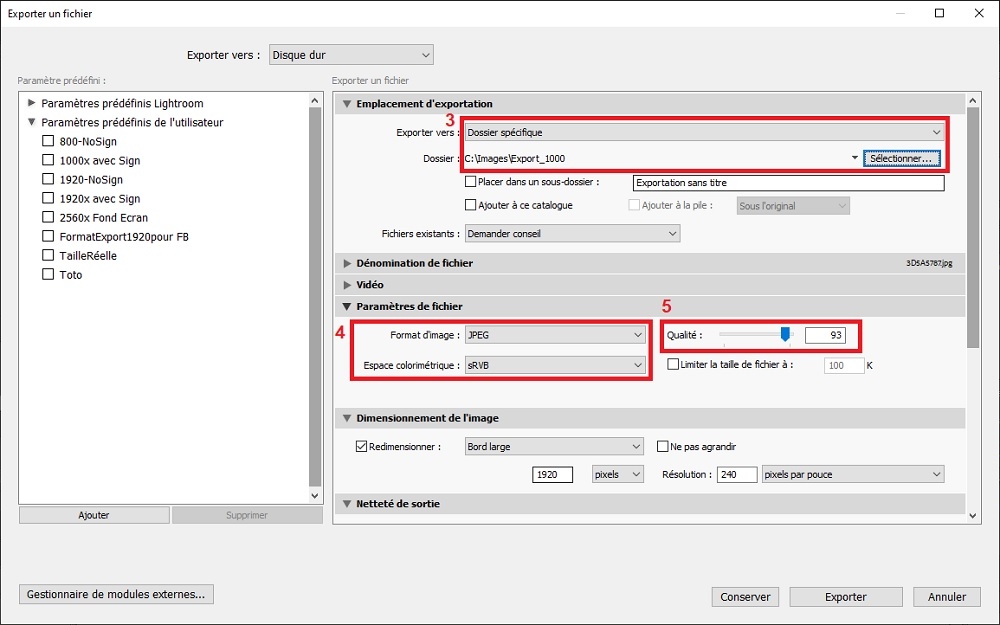Open the Format d'image JPEG dropdown
Viewport: 1000px width, 625px height.
tap(555, 335)
